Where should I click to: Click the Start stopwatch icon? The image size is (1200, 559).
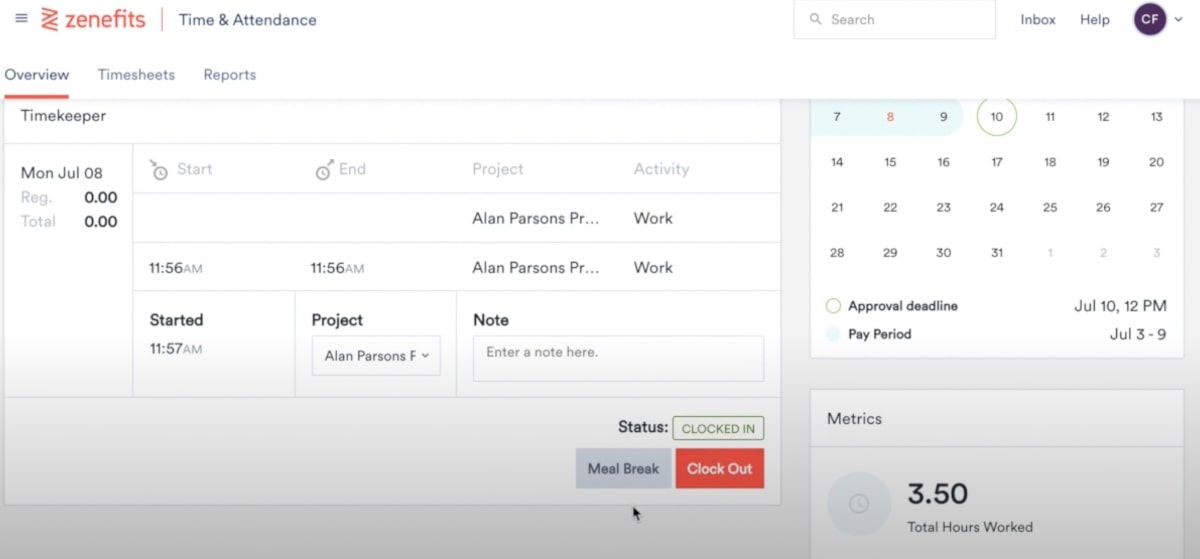point(159,170)
